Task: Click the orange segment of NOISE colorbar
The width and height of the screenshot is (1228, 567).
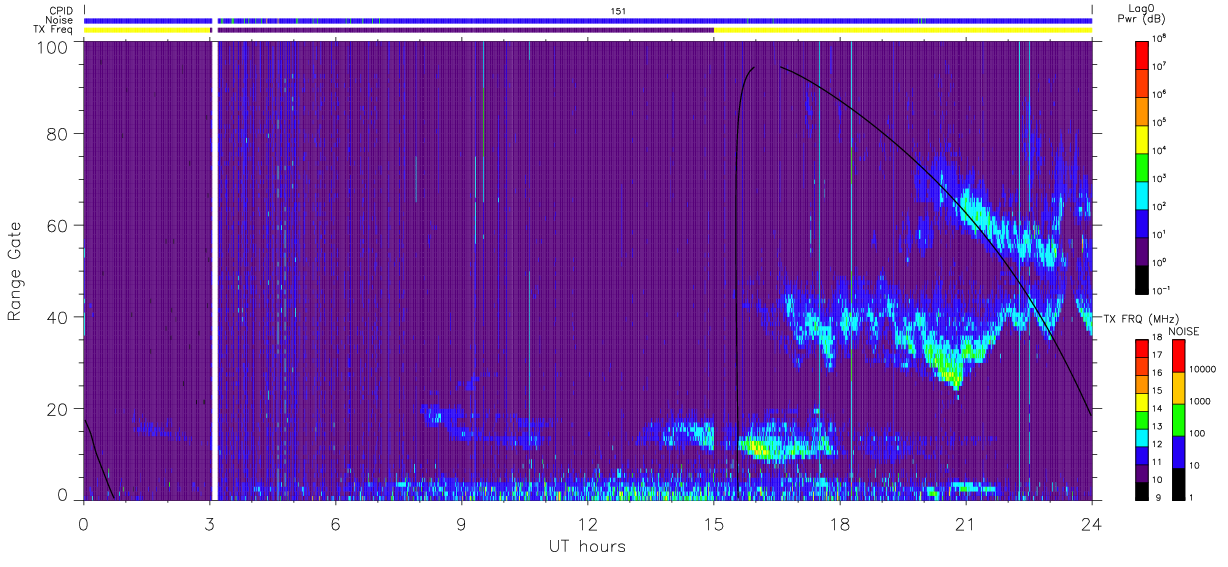Action: (1178, 388)
